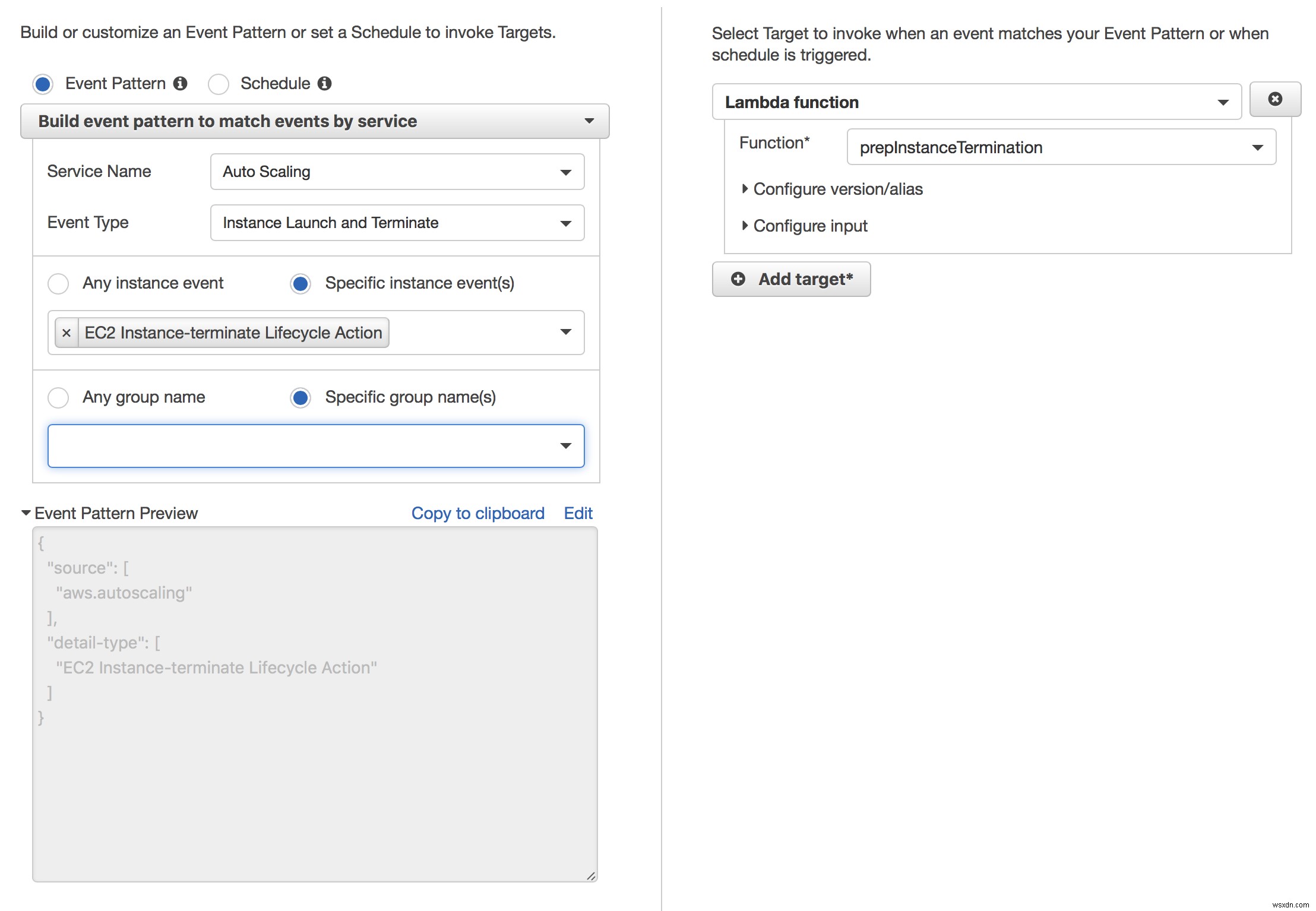Expand the Configure input section
Viewport: 1316px width, 911px height.
[x=807, y=225]
